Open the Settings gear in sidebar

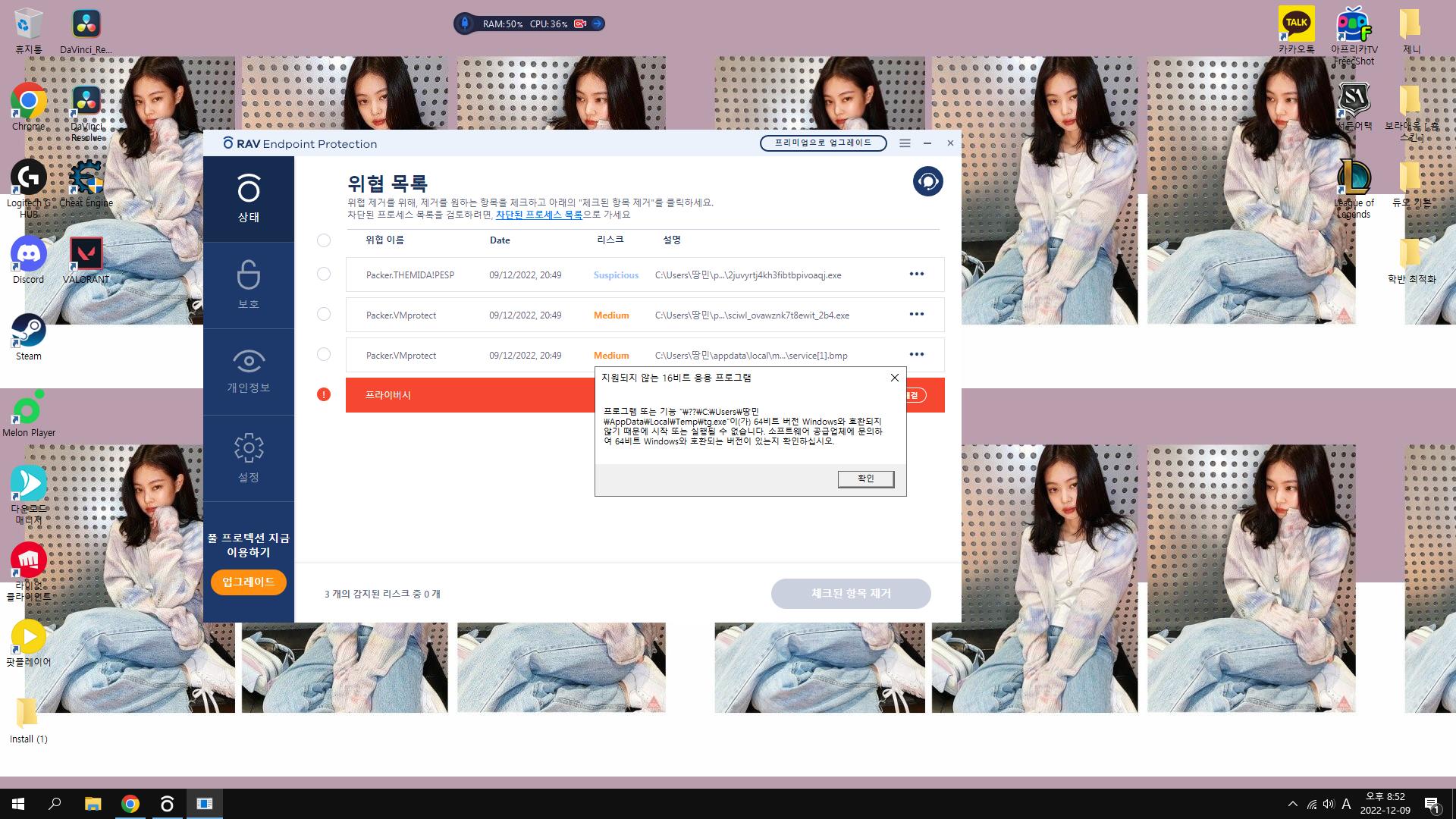(248, 457)
